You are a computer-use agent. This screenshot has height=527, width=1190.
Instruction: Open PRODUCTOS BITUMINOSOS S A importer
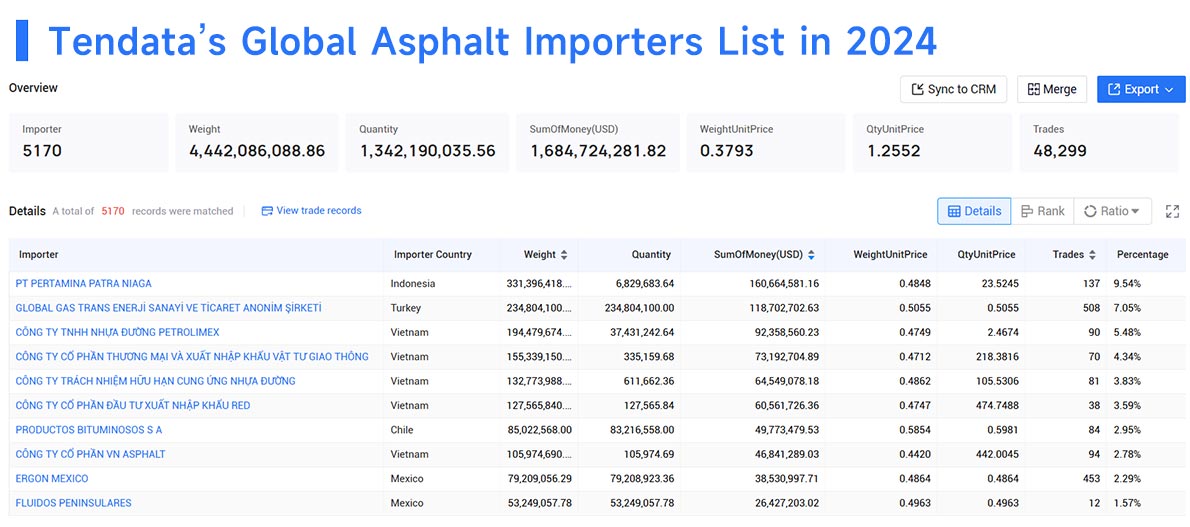[x=89, y=429]
